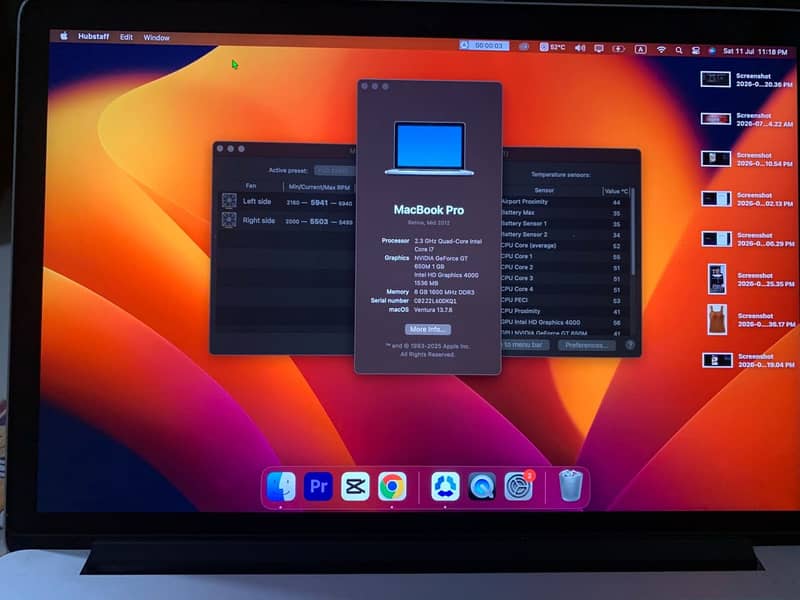Launch CapCut from the Dock

point(355,487)
